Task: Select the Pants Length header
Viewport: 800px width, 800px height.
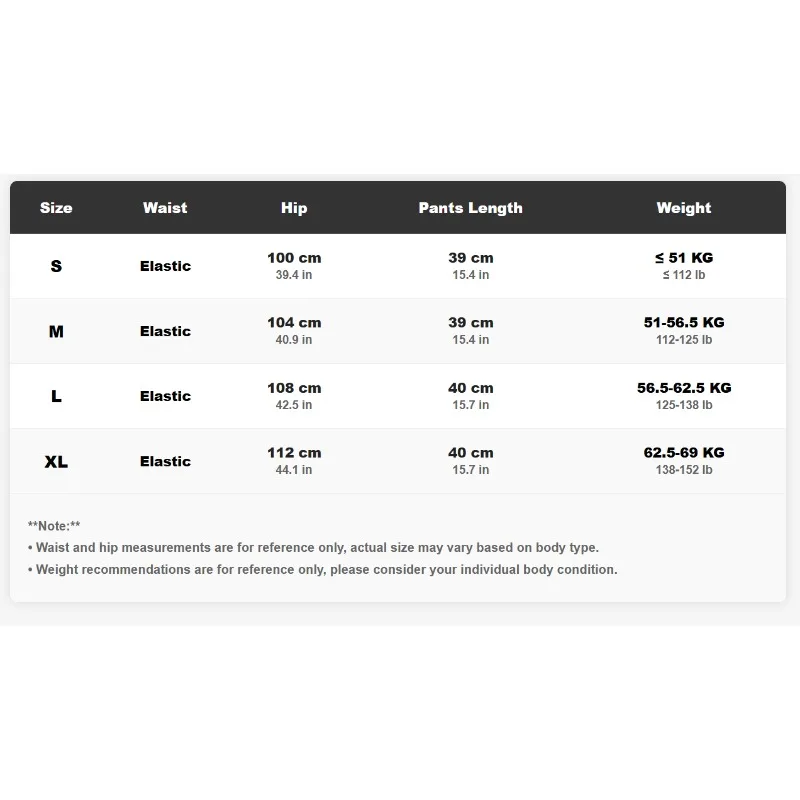Action: coord(470,208)
